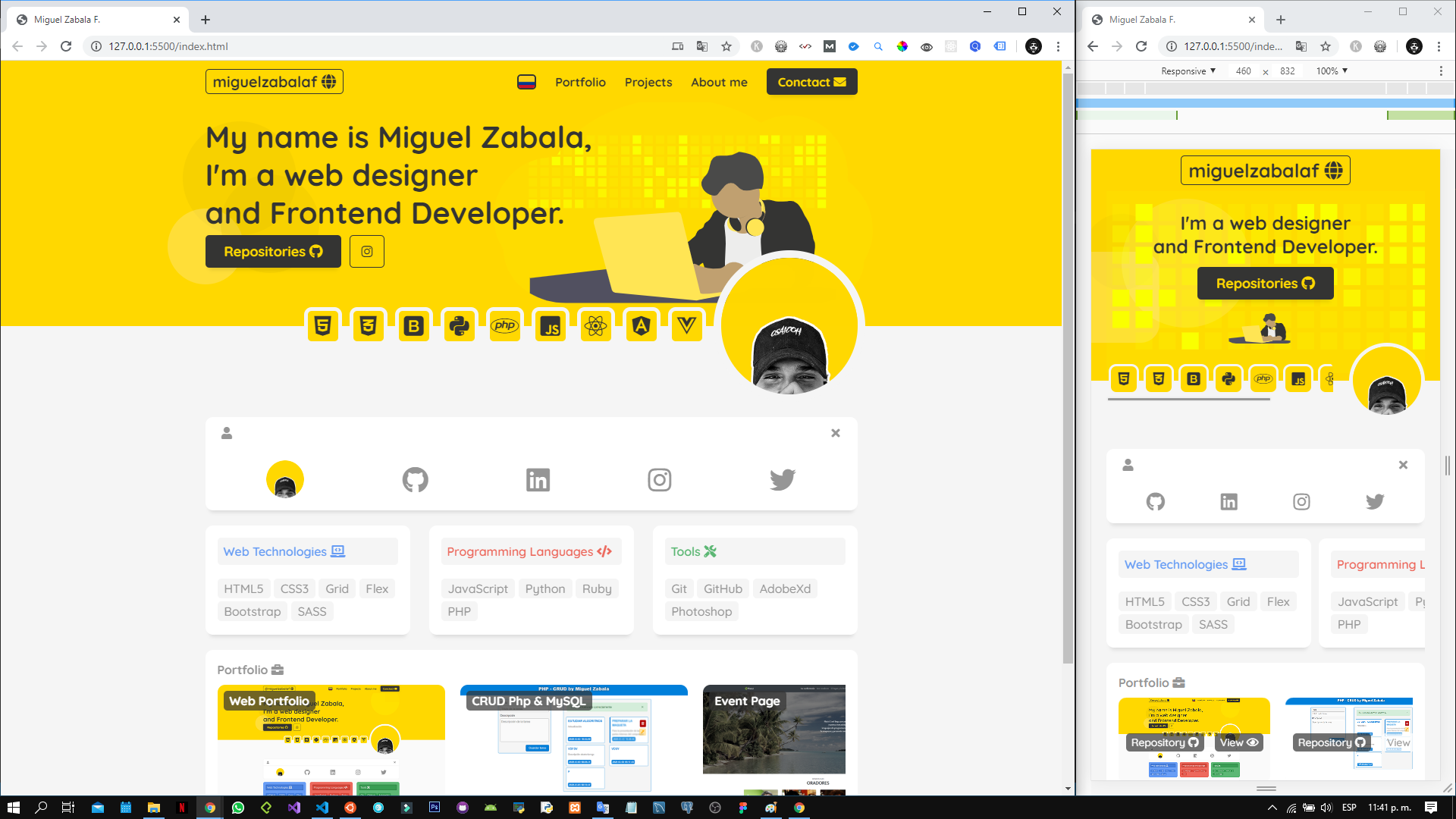Screen dimensions: 1456x819
Task: Select the Miguel Zabala F. tab in right browser
Action: [1174, 20]
